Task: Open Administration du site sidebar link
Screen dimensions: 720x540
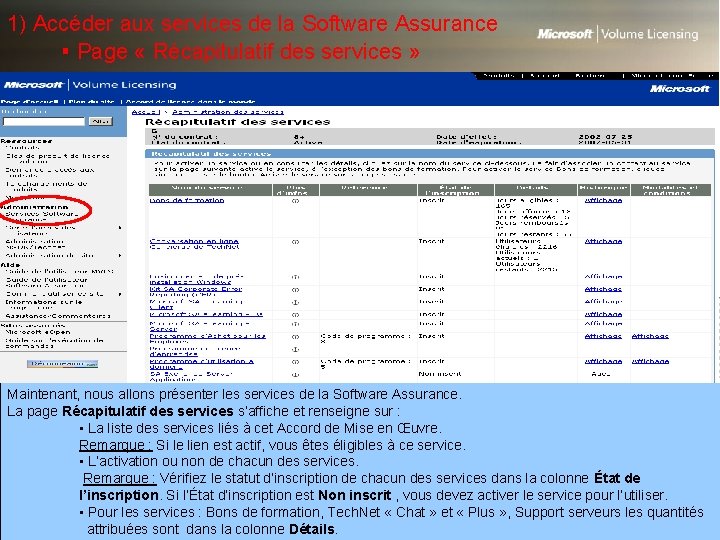Action: pos(50,255)
